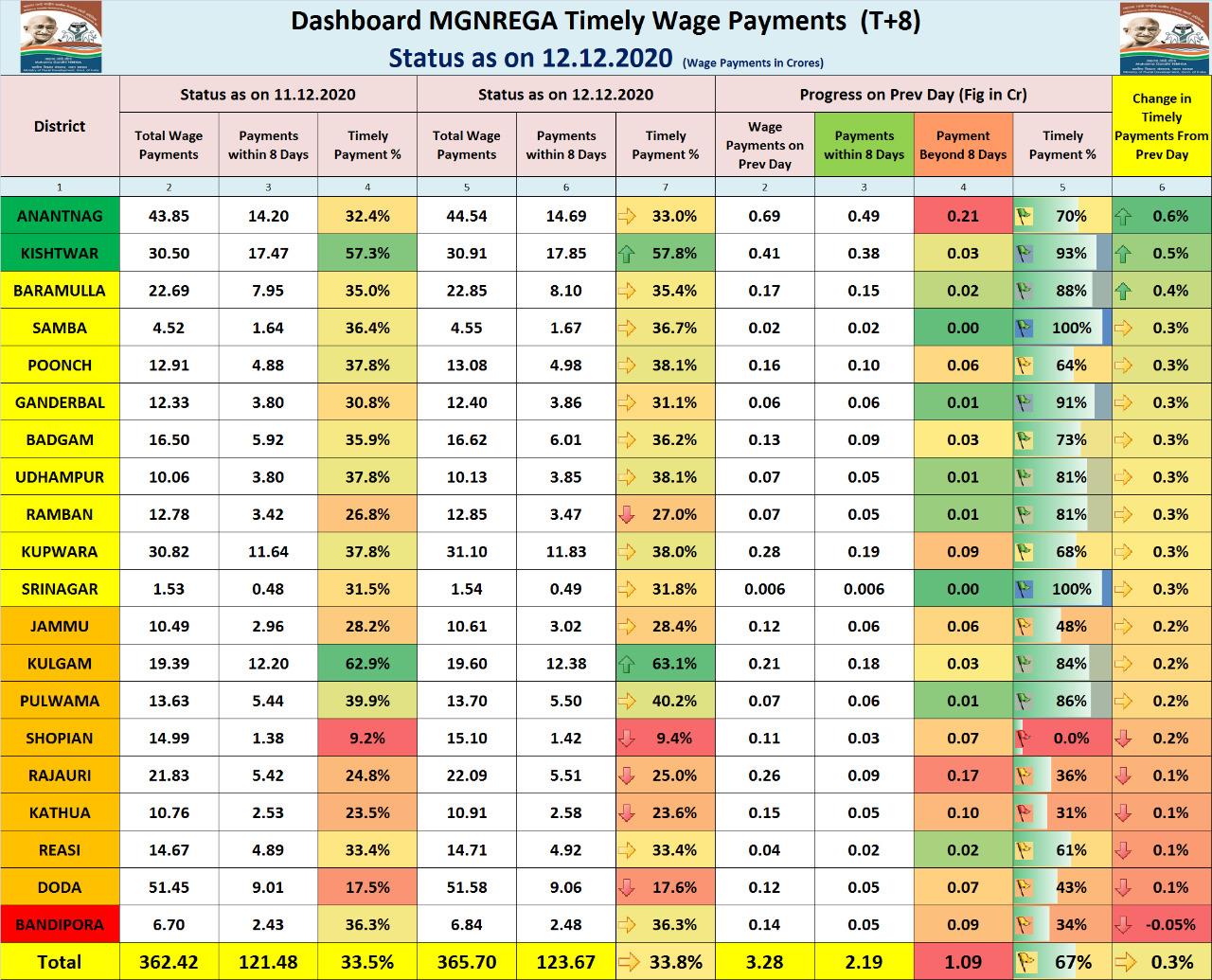Screen dimensions: 1212x980
Task: Click the KUPWARA payments within 8 days 11.83
Action: (x=566, y=552)
